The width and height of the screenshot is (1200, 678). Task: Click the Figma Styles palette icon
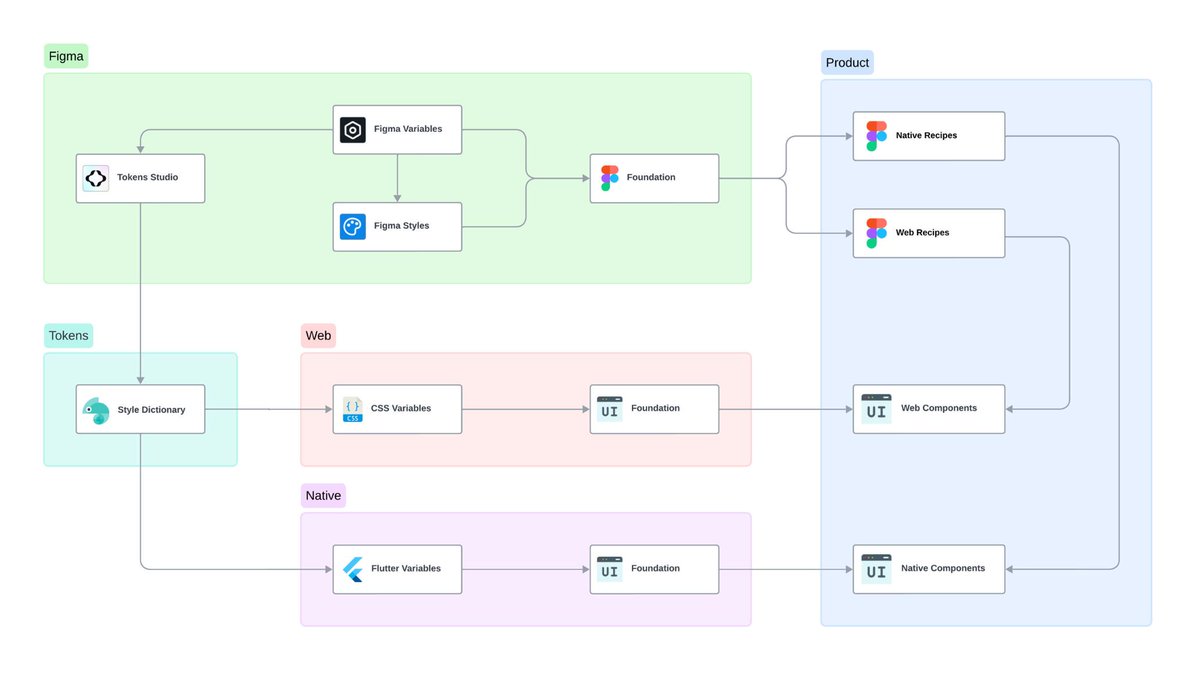click(352, 227)
